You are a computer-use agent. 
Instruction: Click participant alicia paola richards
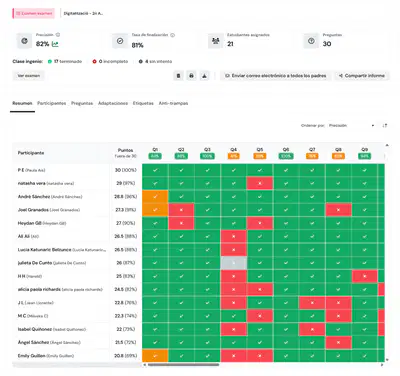coord(60,289)
